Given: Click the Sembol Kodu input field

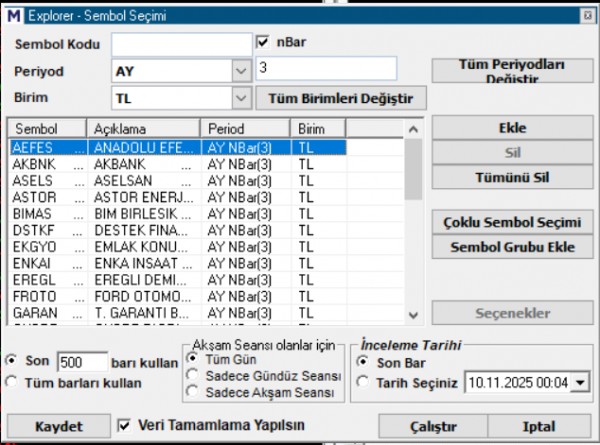Looking at the screenshot, I should (181, 44).
